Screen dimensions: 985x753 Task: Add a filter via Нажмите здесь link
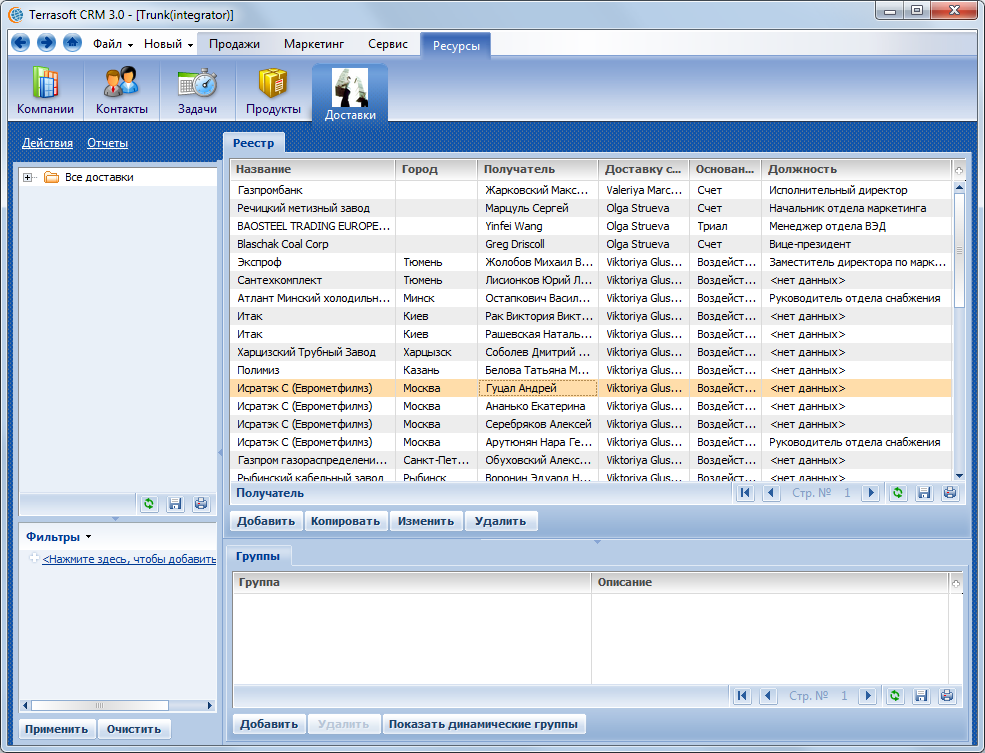coord(129,559)
